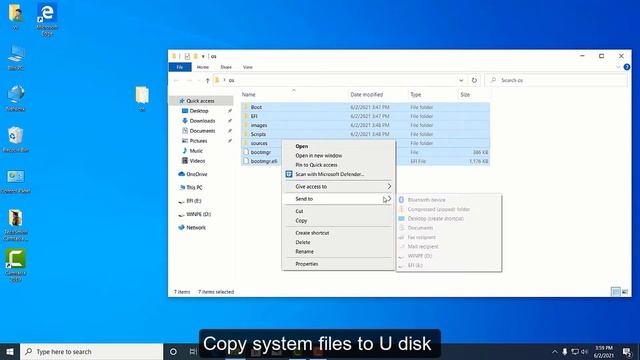
Task: Open the This PC desktop icon
Action: pyautogui.click(x=16, y=57)
